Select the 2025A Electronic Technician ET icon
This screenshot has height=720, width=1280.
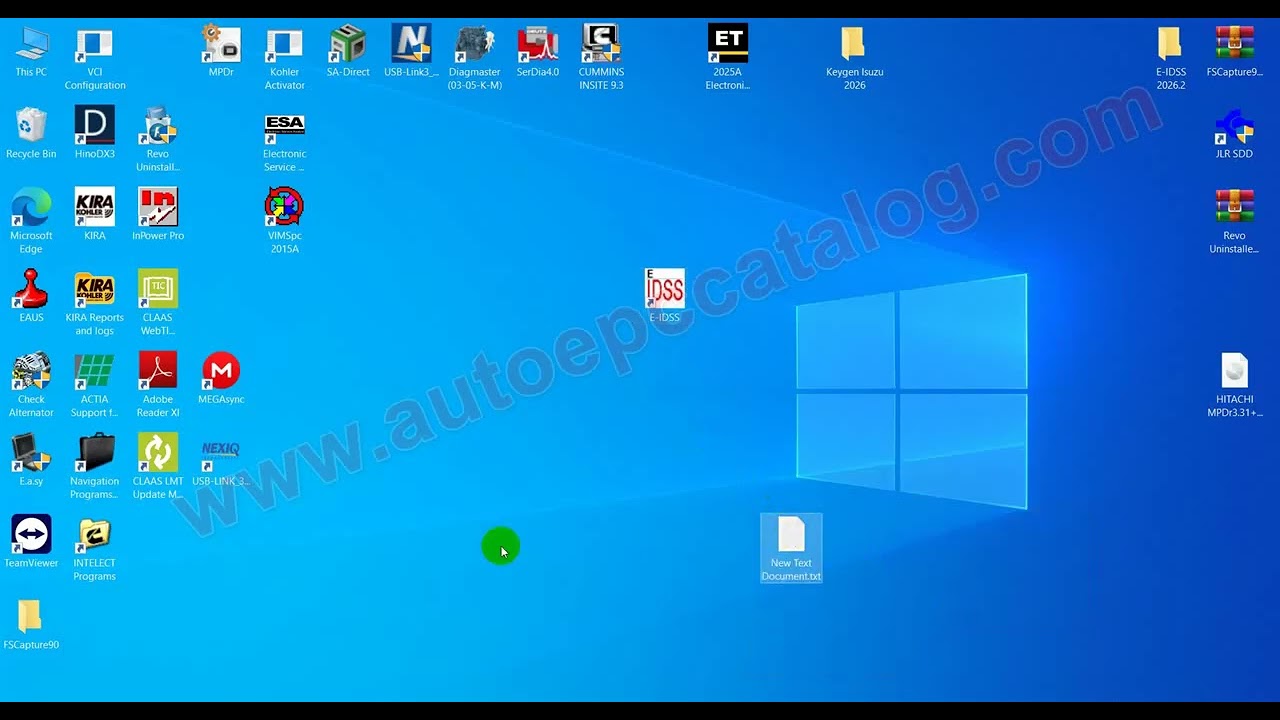(x=728, y=58)
